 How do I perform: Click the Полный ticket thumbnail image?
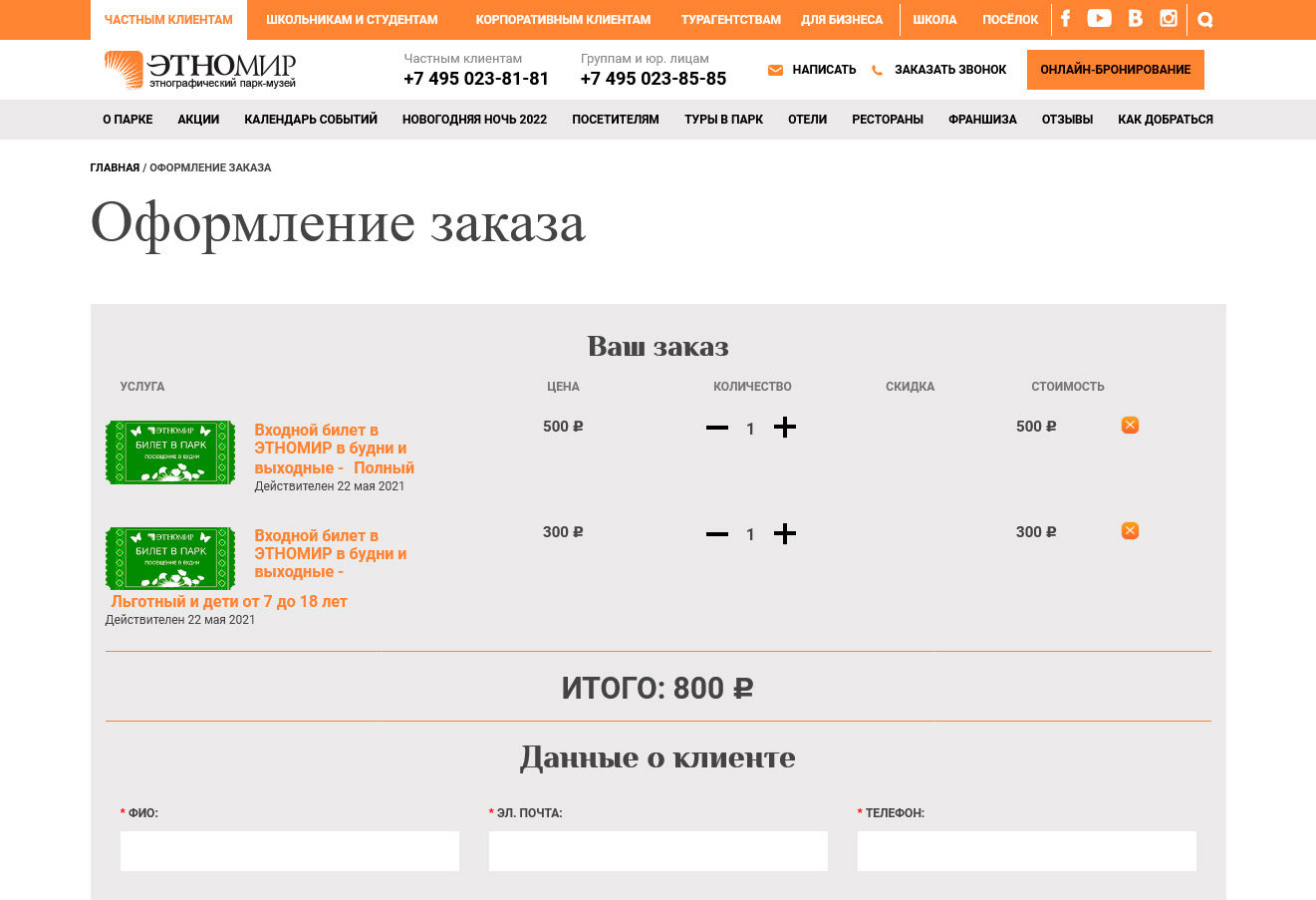pyautogui.click(x=170, y=452)
